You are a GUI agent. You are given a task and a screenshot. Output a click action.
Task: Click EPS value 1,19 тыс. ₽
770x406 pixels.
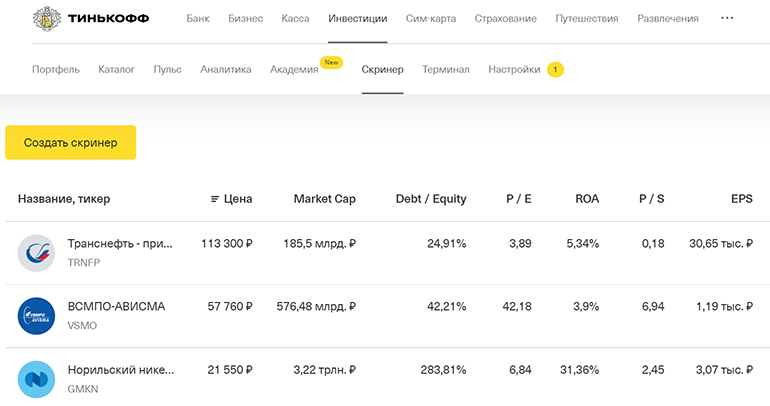pyautogui.click(x=724, y=306)
